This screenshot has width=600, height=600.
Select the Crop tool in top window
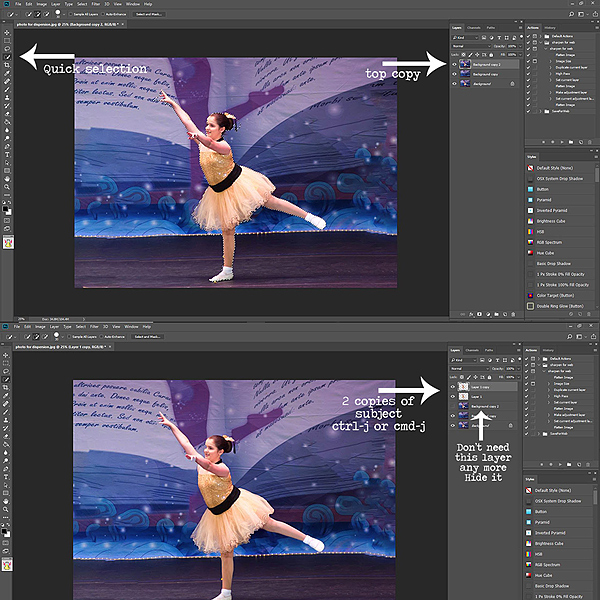pyautogui.click(x=7, y=65)
